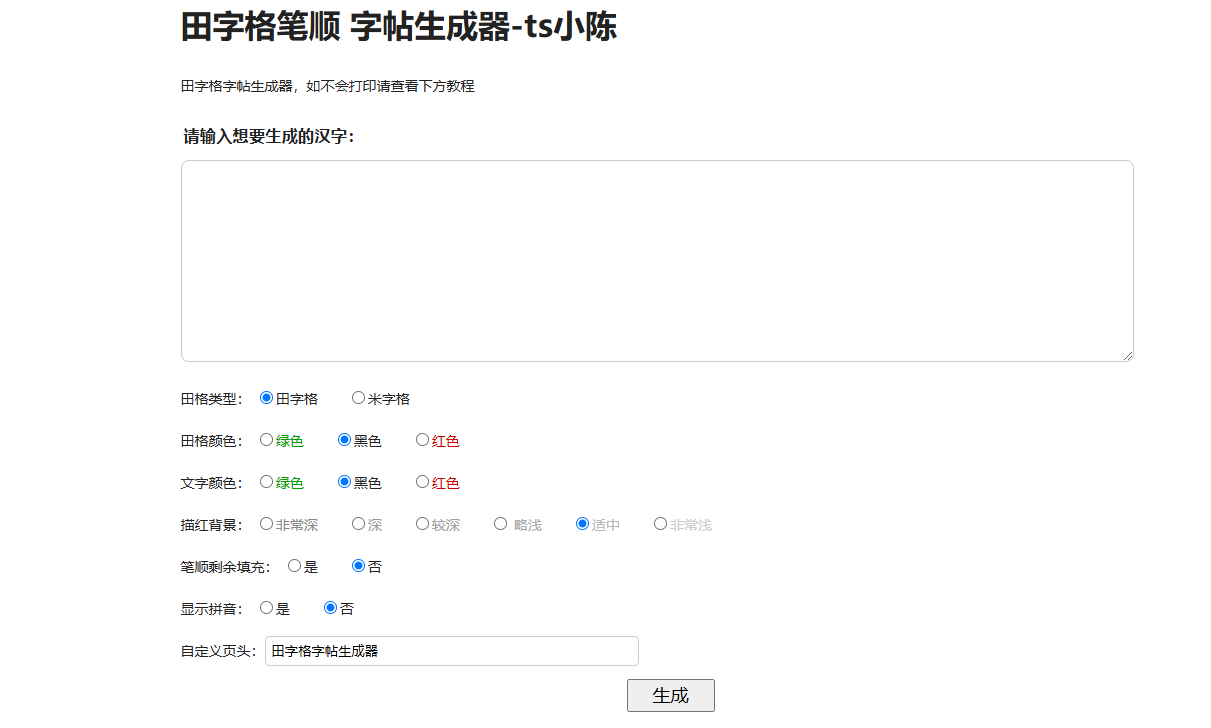Set 文字颜色 to 黑色
Image resolution: width=1211 pixels, height=728 pixels.
pos(344,482)
